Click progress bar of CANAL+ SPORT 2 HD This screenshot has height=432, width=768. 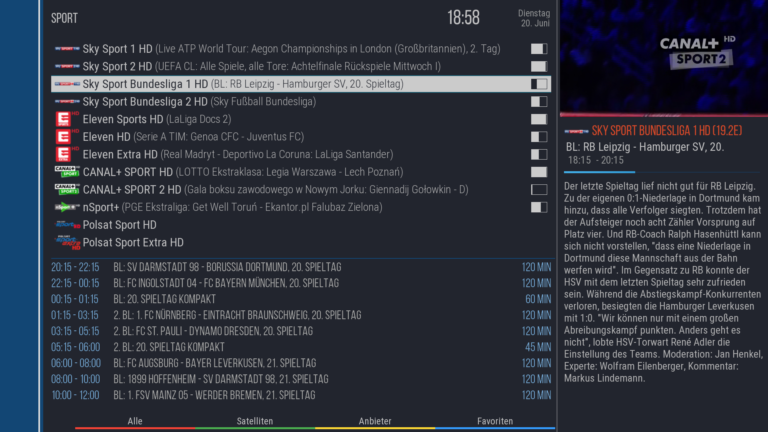(x=539, y=190)
